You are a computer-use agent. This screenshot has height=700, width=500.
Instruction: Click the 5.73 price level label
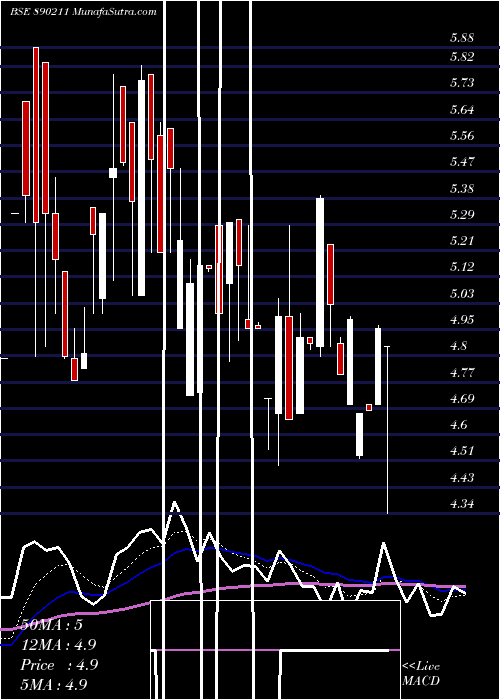point(462,83)
